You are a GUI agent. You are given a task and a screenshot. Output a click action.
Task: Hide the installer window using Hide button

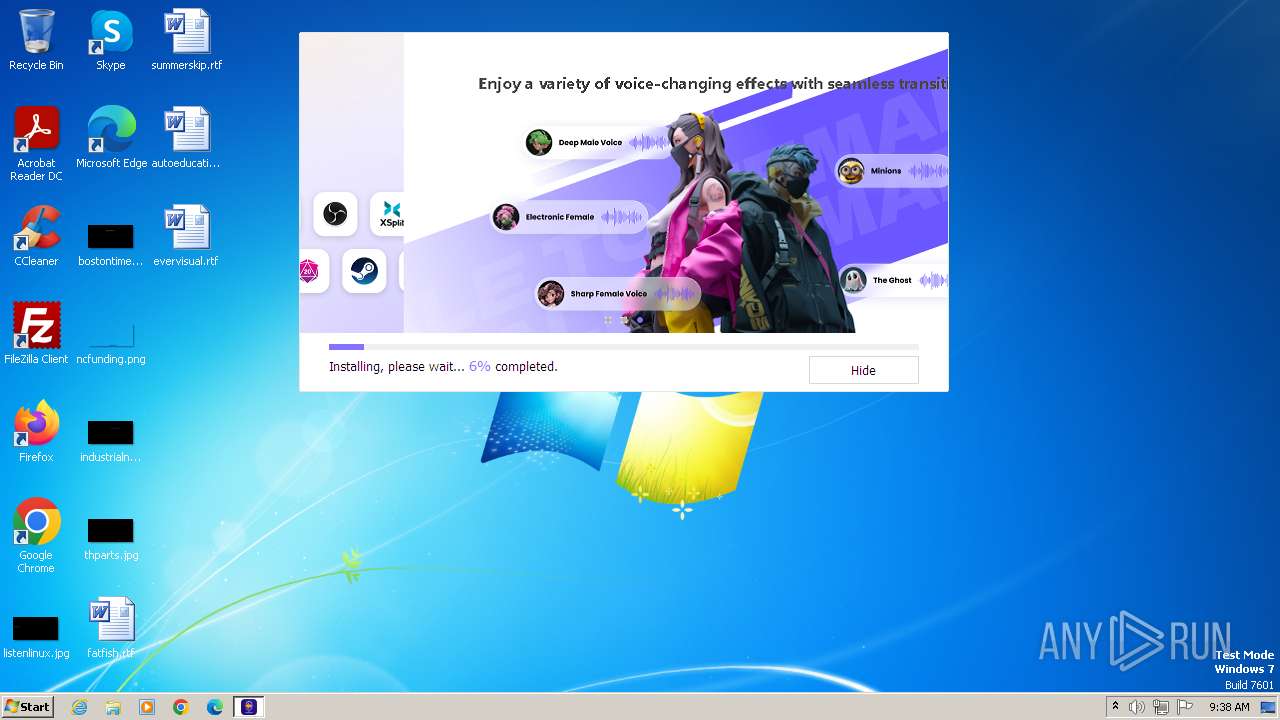pyautogui.click(x=863, y=370)
